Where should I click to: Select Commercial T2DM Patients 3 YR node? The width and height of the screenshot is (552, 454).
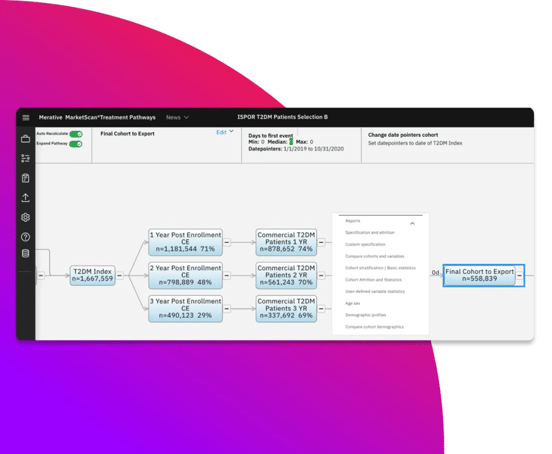pos(286,309)
